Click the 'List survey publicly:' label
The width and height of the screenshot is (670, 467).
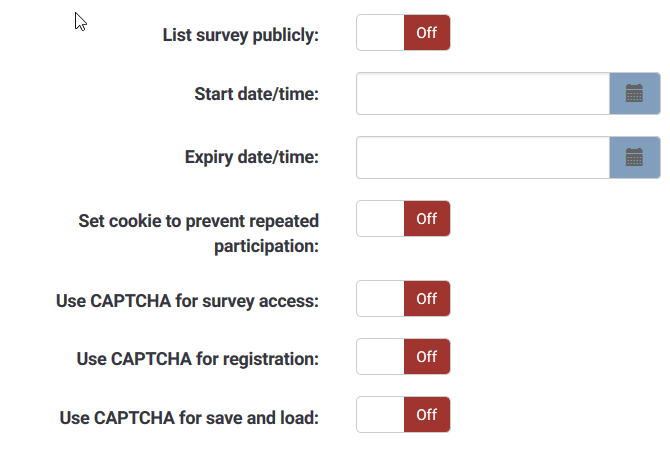[241, 35]
